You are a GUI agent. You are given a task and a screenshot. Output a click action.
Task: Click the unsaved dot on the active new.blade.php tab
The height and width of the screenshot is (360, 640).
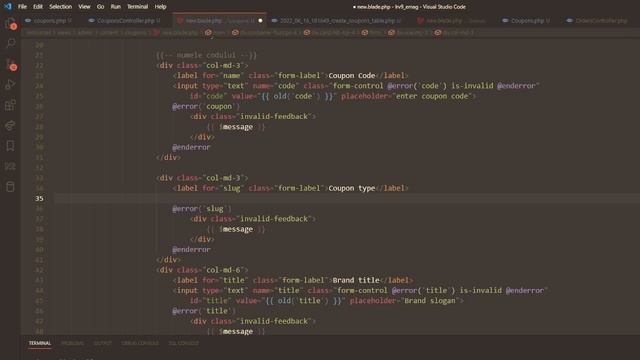260,20
